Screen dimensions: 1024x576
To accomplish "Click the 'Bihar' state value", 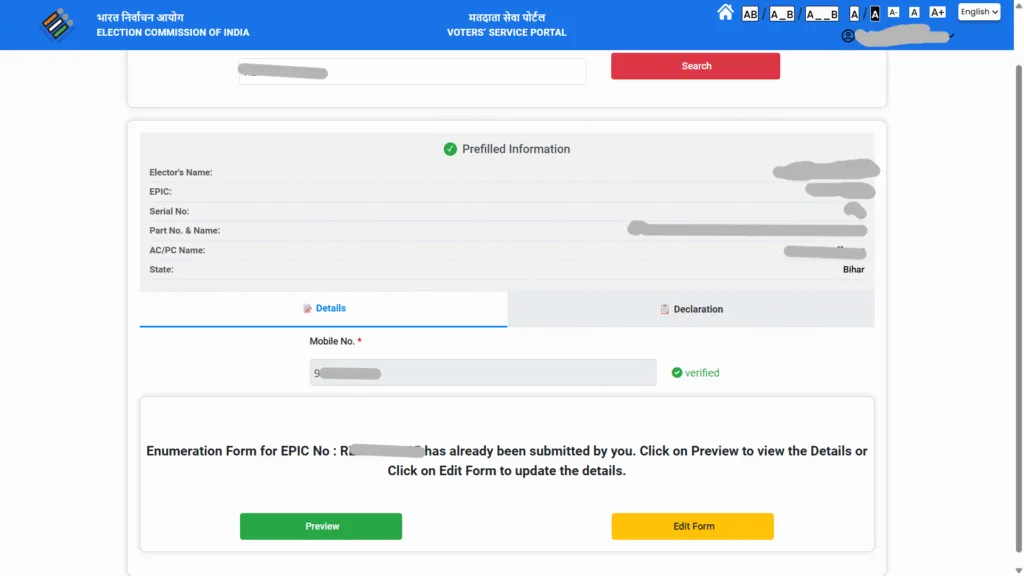I will click(x=853, y=269).
